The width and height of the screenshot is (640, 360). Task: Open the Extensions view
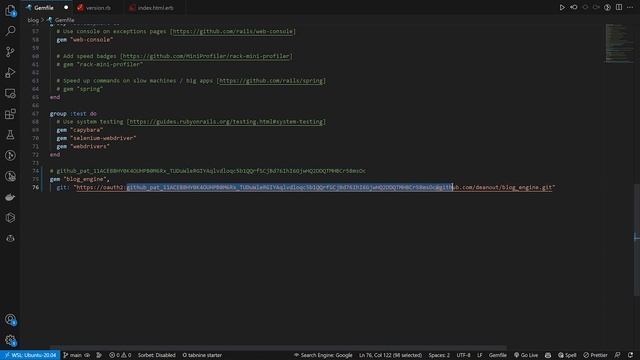coord(10,114)
